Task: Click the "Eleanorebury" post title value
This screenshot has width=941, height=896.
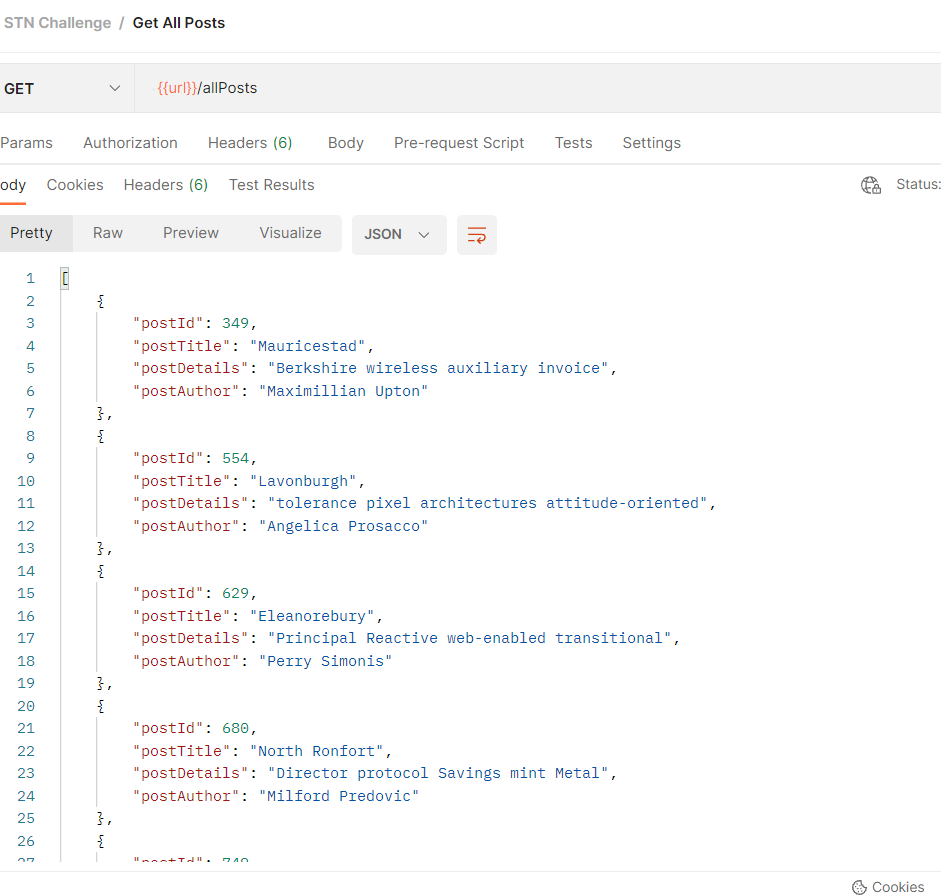Action: 312,616
